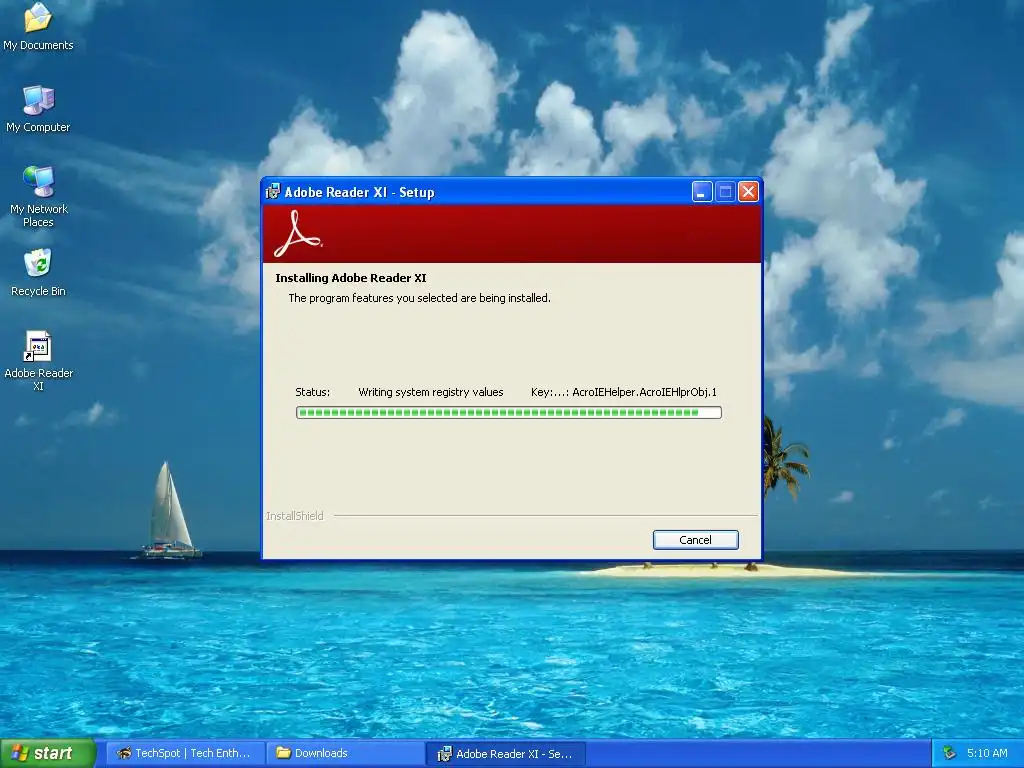1024x768 pixels.
Task: Cancel the Adobe Reader XI installation
Action: click(696, 540)
